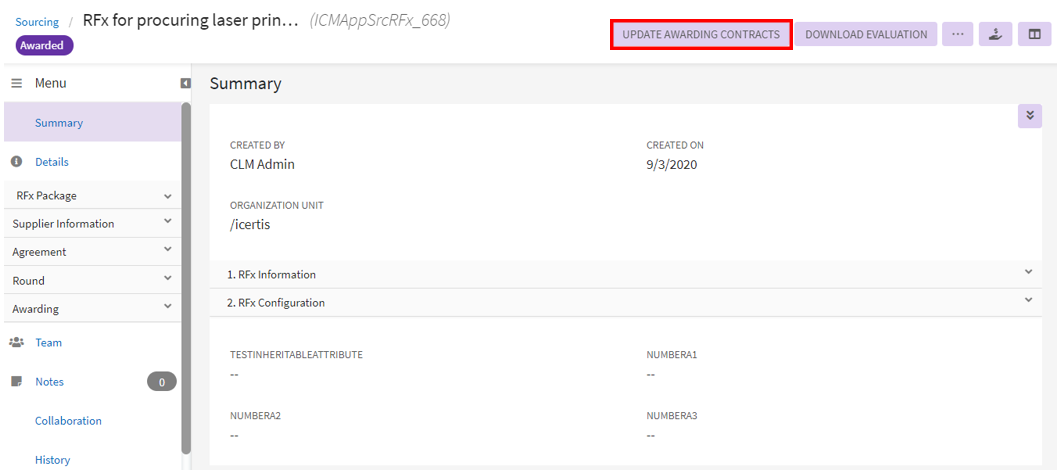Click the Team people icon
The width and height of the screenshot is (1060, 473).
16,343
